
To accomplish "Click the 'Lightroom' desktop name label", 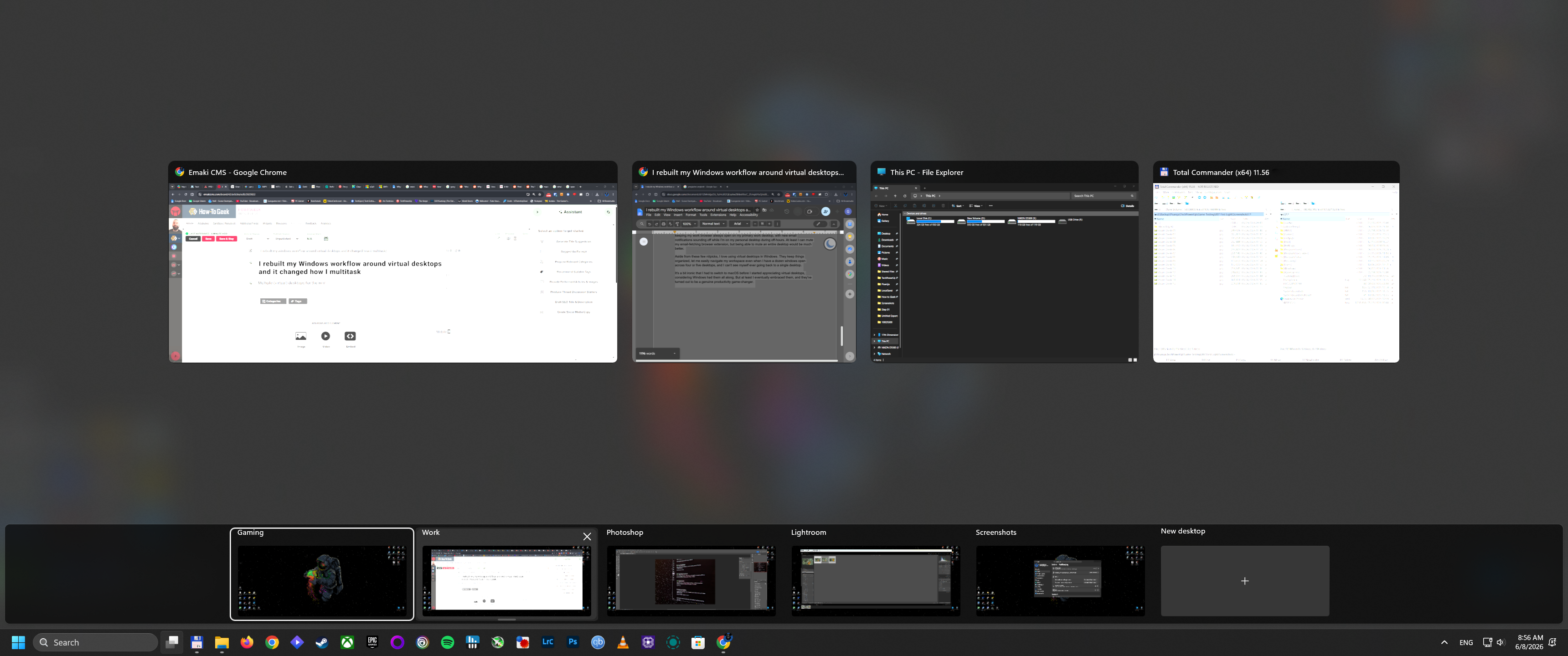I will point(808,533).
